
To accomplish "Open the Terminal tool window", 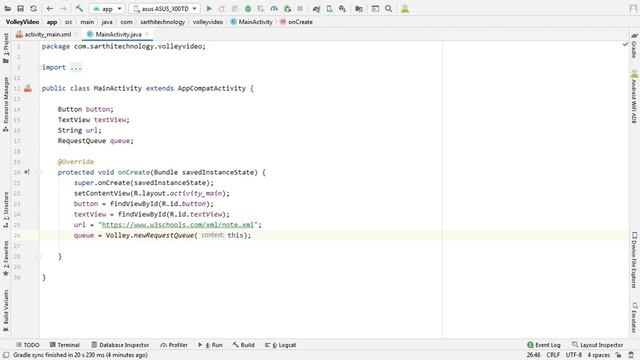I will 65,345.
